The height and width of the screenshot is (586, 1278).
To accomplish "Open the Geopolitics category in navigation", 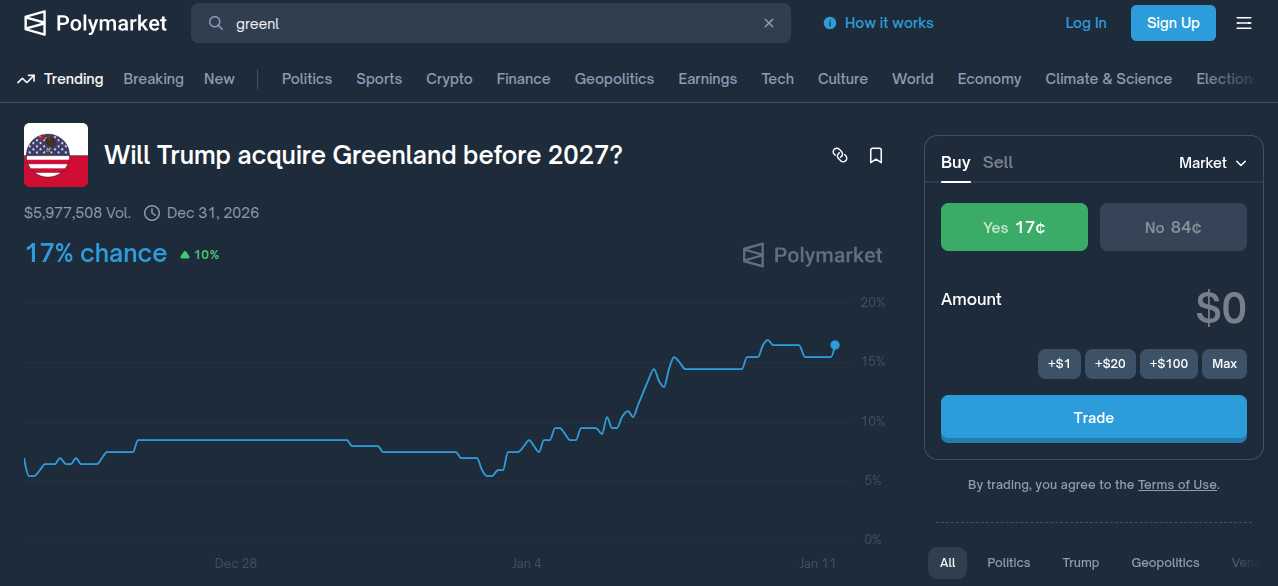I will (614, 79).
